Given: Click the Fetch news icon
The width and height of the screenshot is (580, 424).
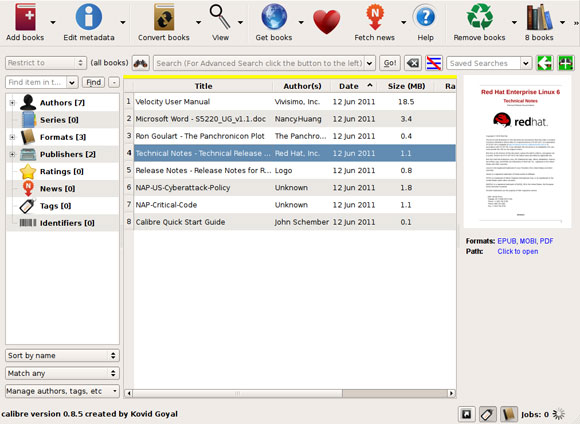Looking at the screenshot, I should pos(375,17).
